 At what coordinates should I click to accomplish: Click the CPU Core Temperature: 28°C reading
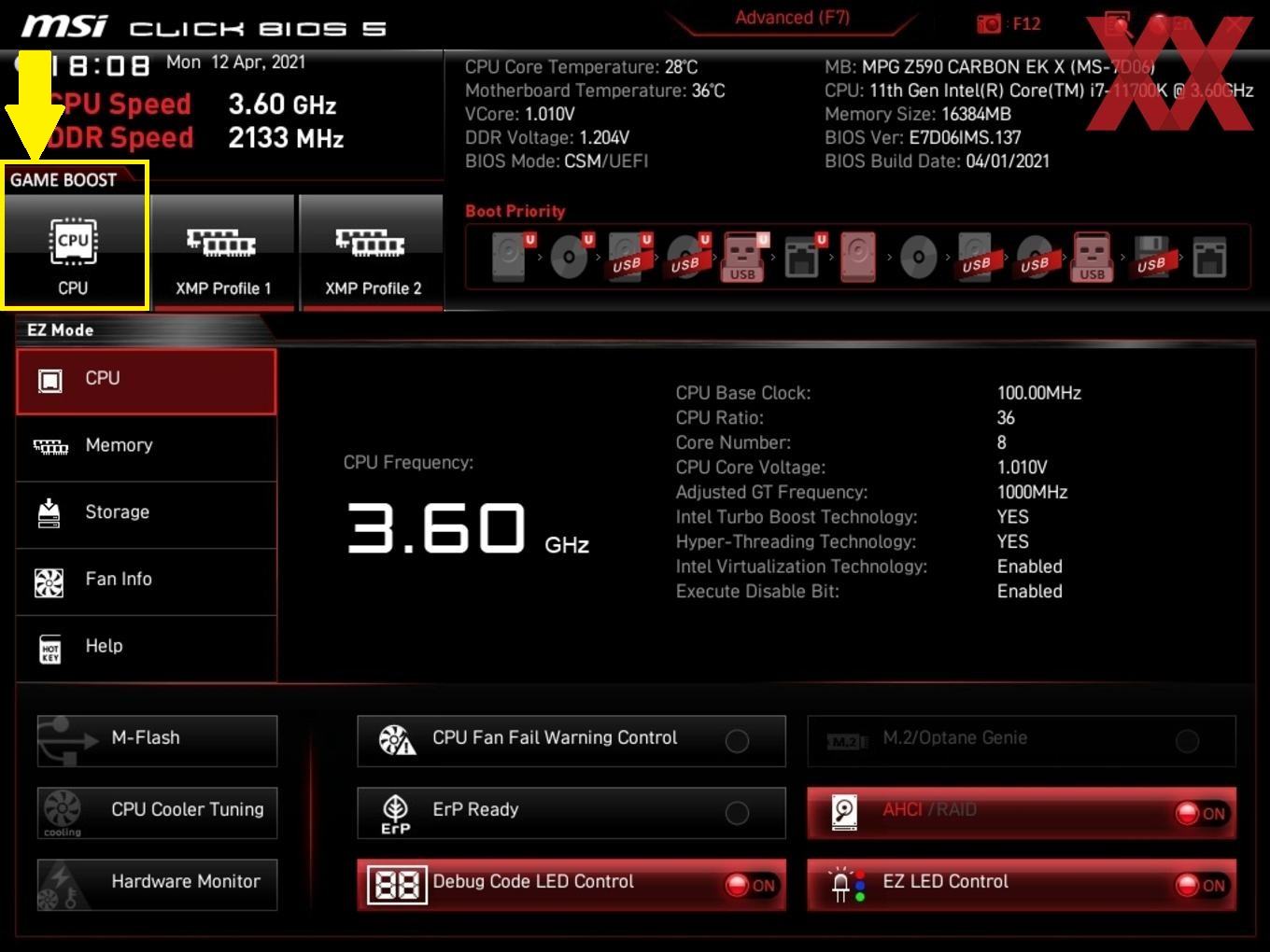pyautogui.click(x=581, y=67)
